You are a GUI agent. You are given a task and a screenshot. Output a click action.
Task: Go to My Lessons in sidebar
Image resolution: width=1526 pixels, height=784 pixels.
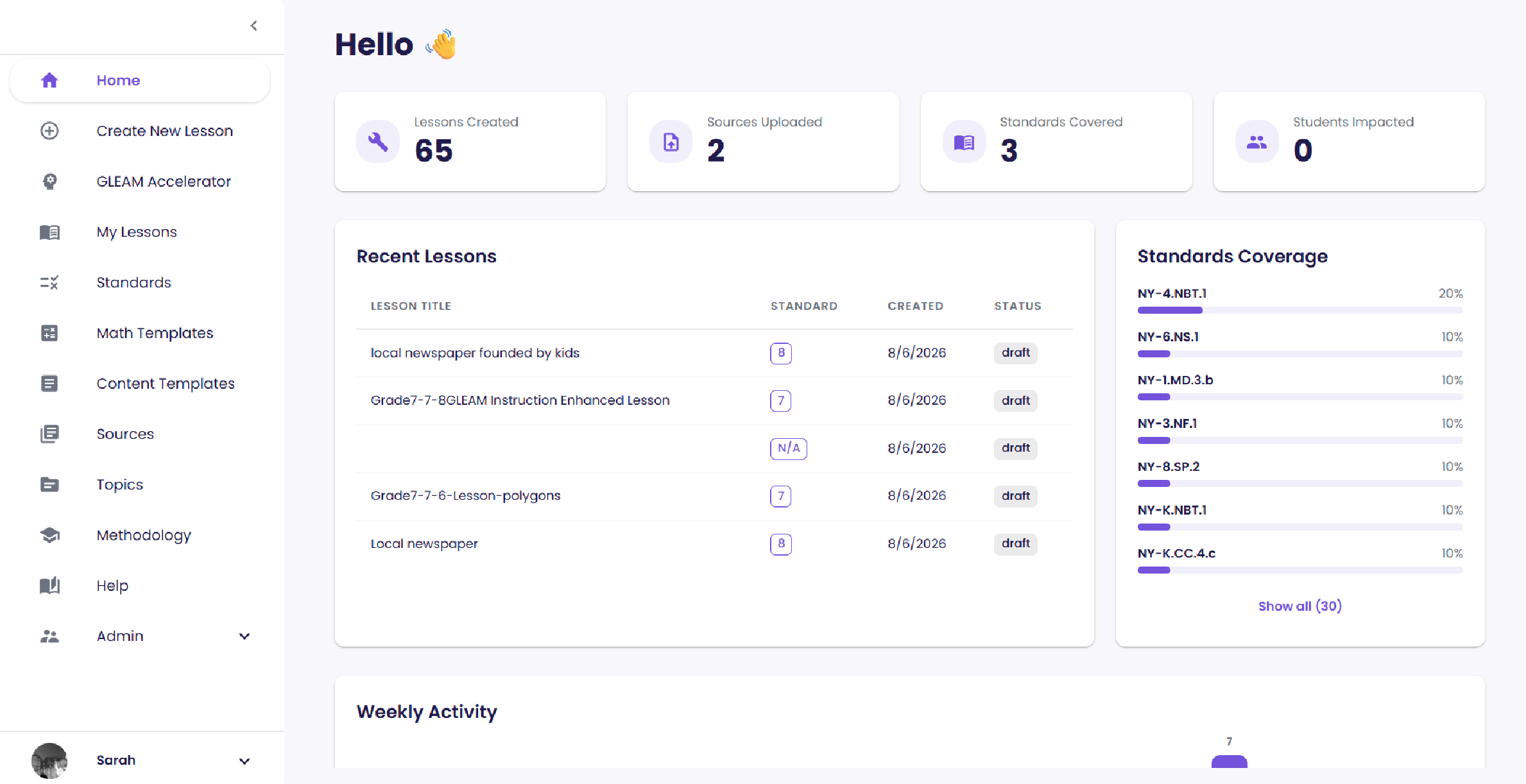[x=140, y=232]
